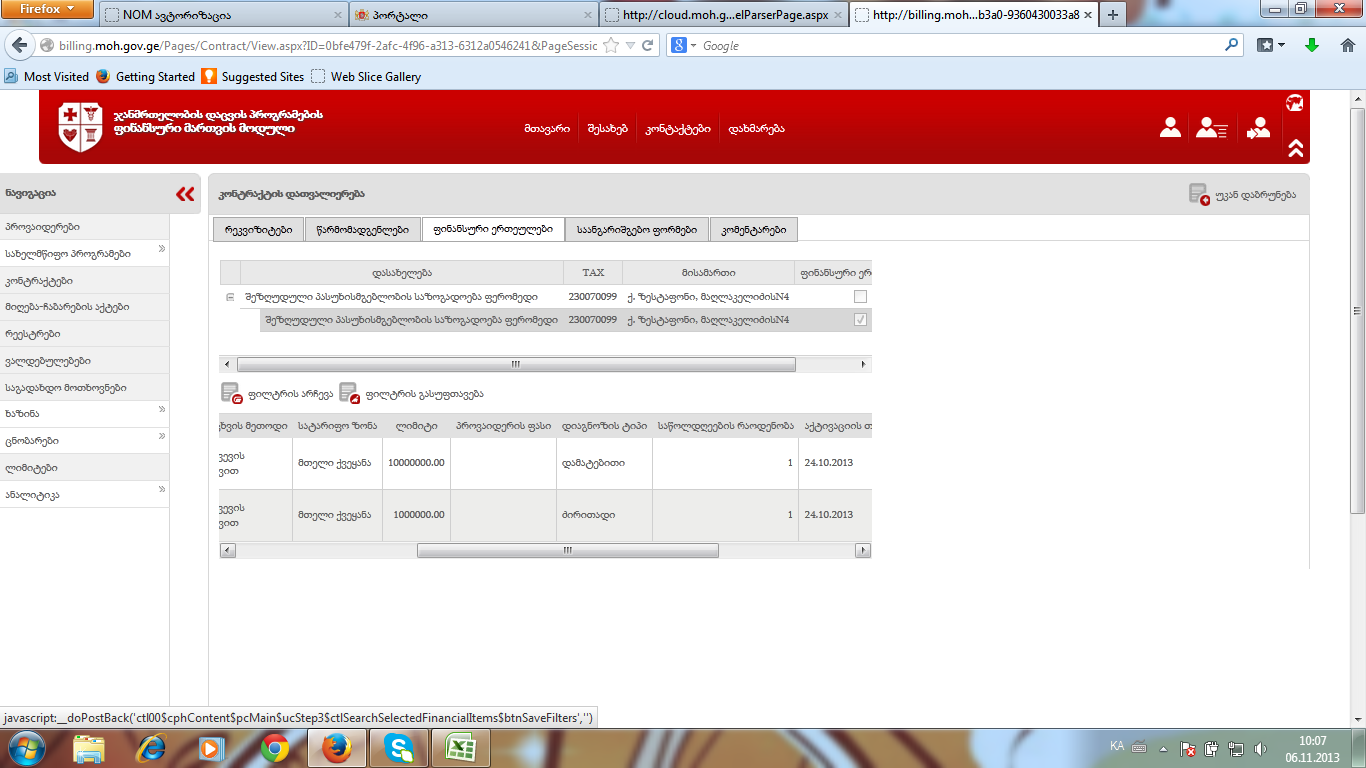The image size is (1366, 768).
Task: Toggle the unchecked checkbox in first table row
Action: point(860,297)
